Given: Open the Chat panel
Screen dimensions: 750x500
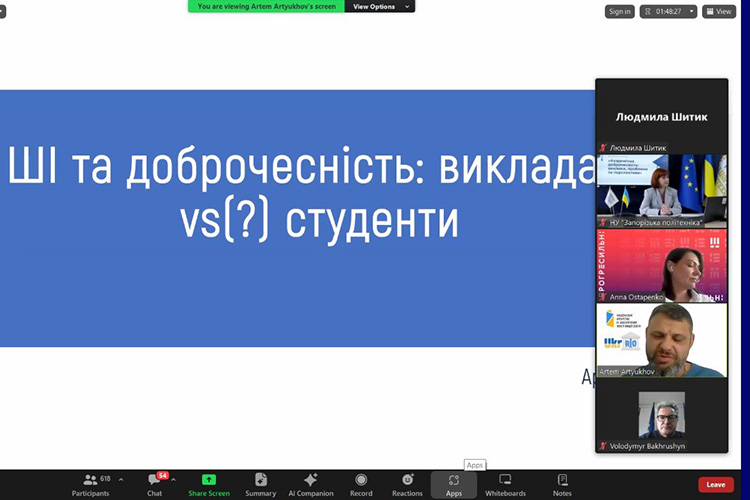Looking at the screenshot, I should tap(155, 484).
